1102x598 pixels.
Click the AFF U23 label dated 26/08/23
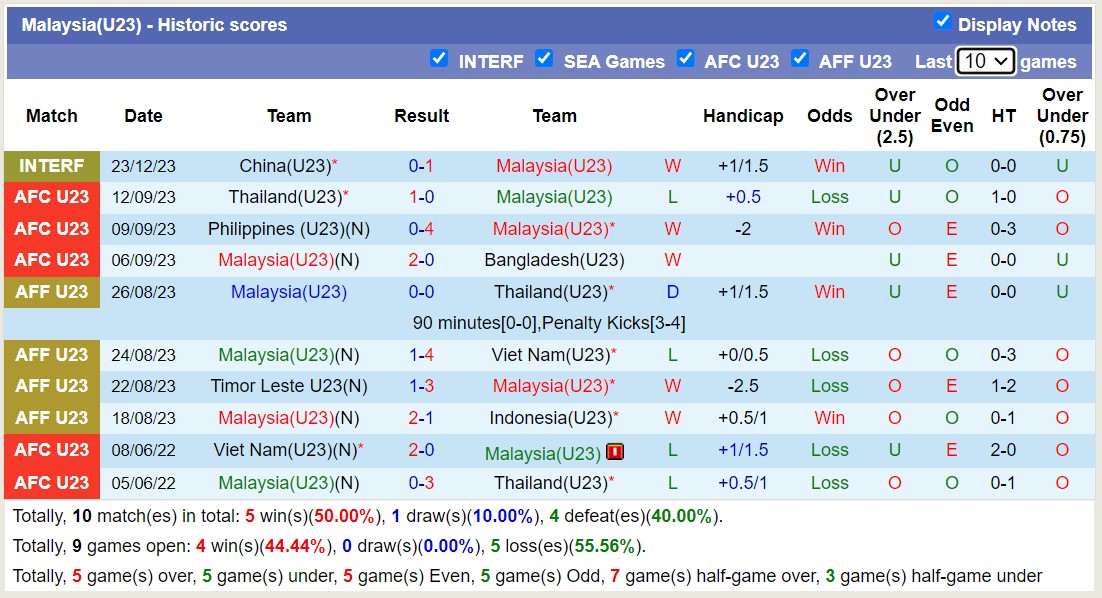[x=52, y=292]
